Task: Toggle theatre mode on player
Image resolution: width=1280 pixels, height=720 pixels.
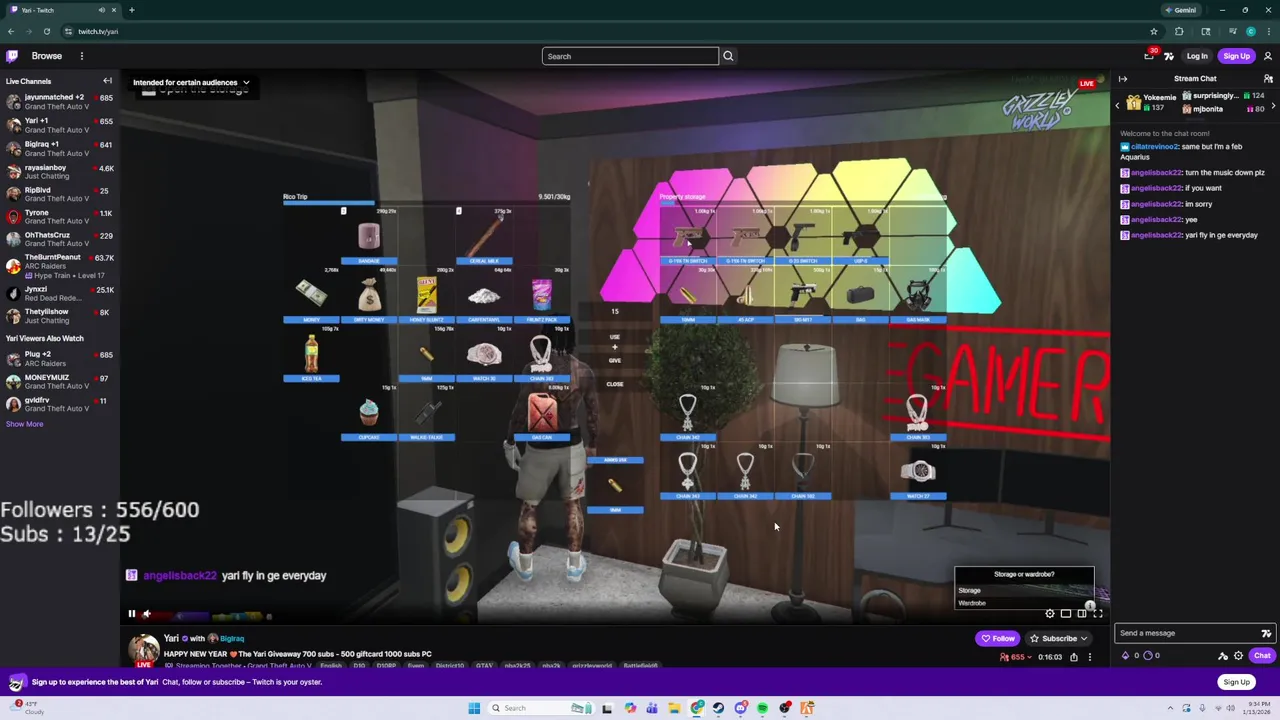Action: click(1082, 614)
